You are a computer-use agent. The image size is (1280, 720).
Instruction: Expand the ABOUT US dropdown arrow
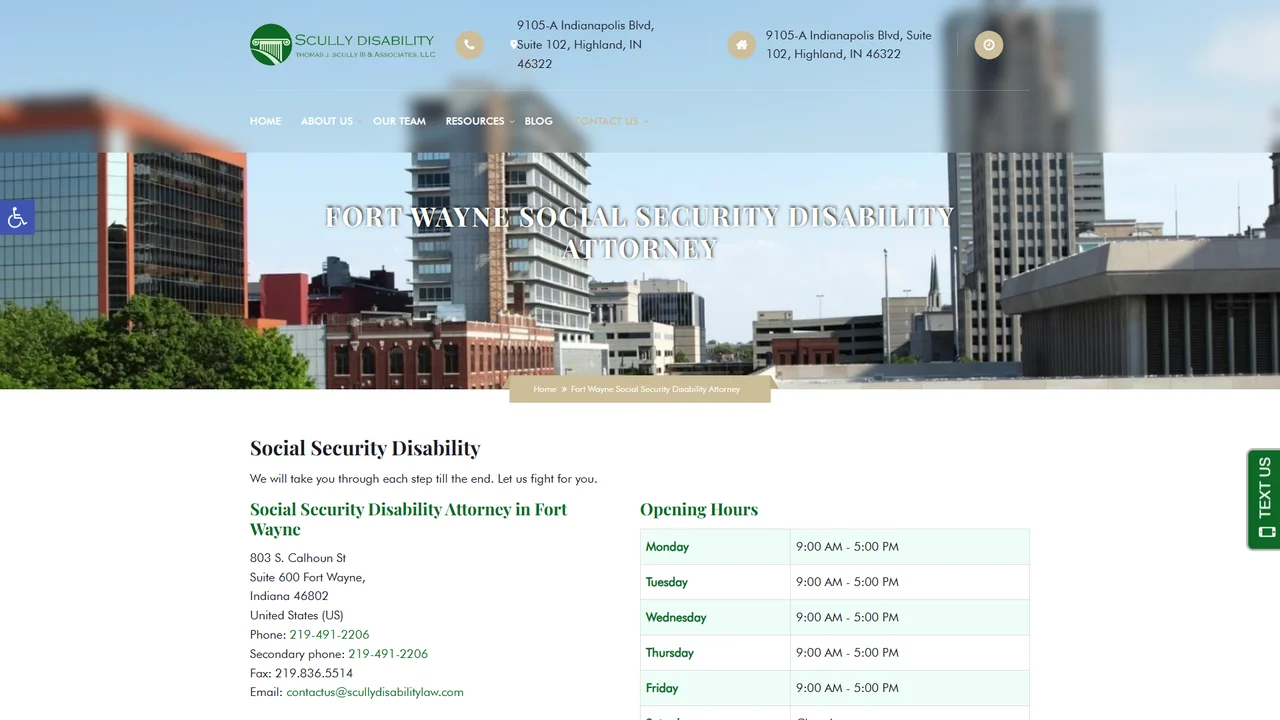point(359,122)
